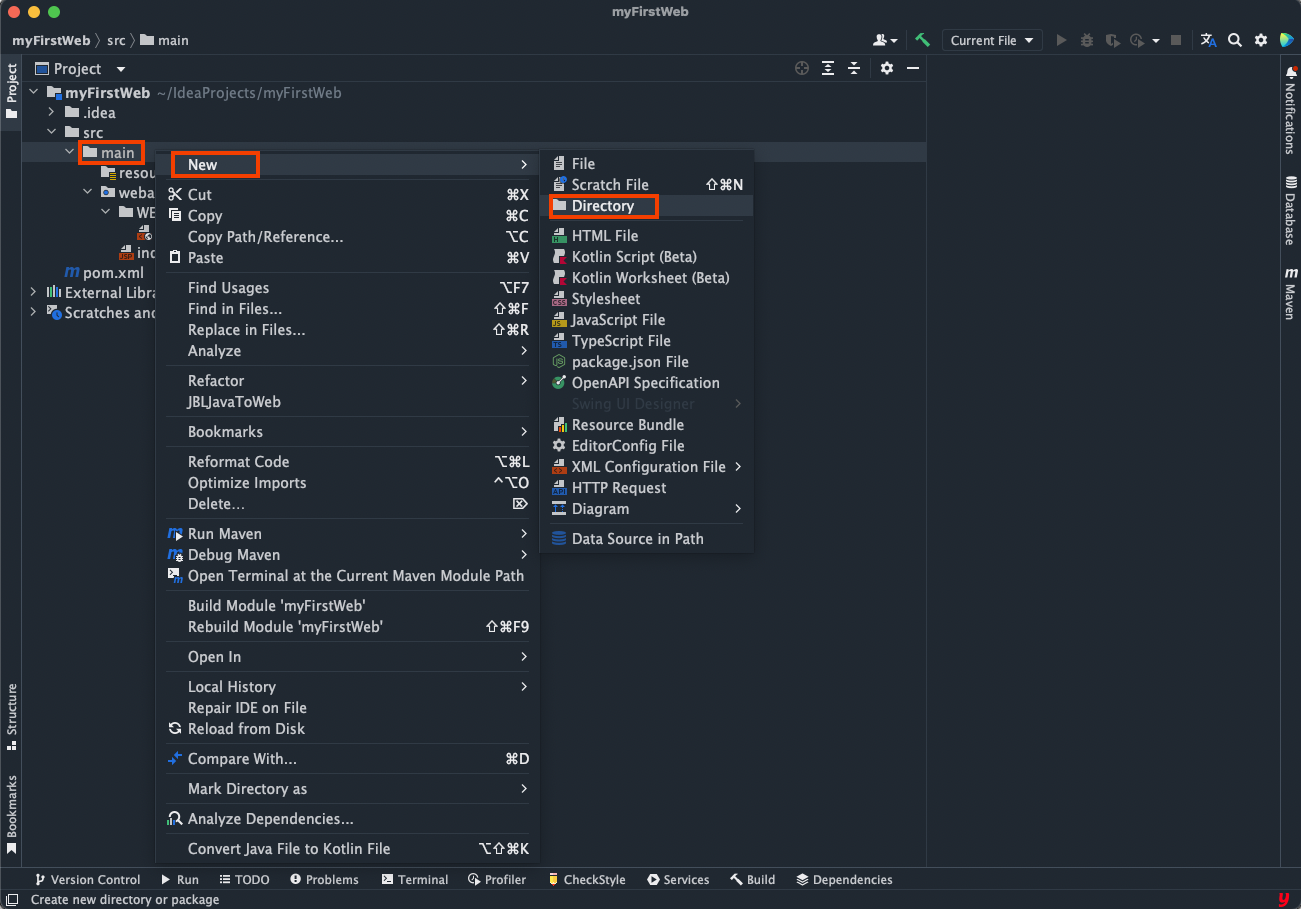
Task: Open the Project tool window side tab
Action: point(12,92)
